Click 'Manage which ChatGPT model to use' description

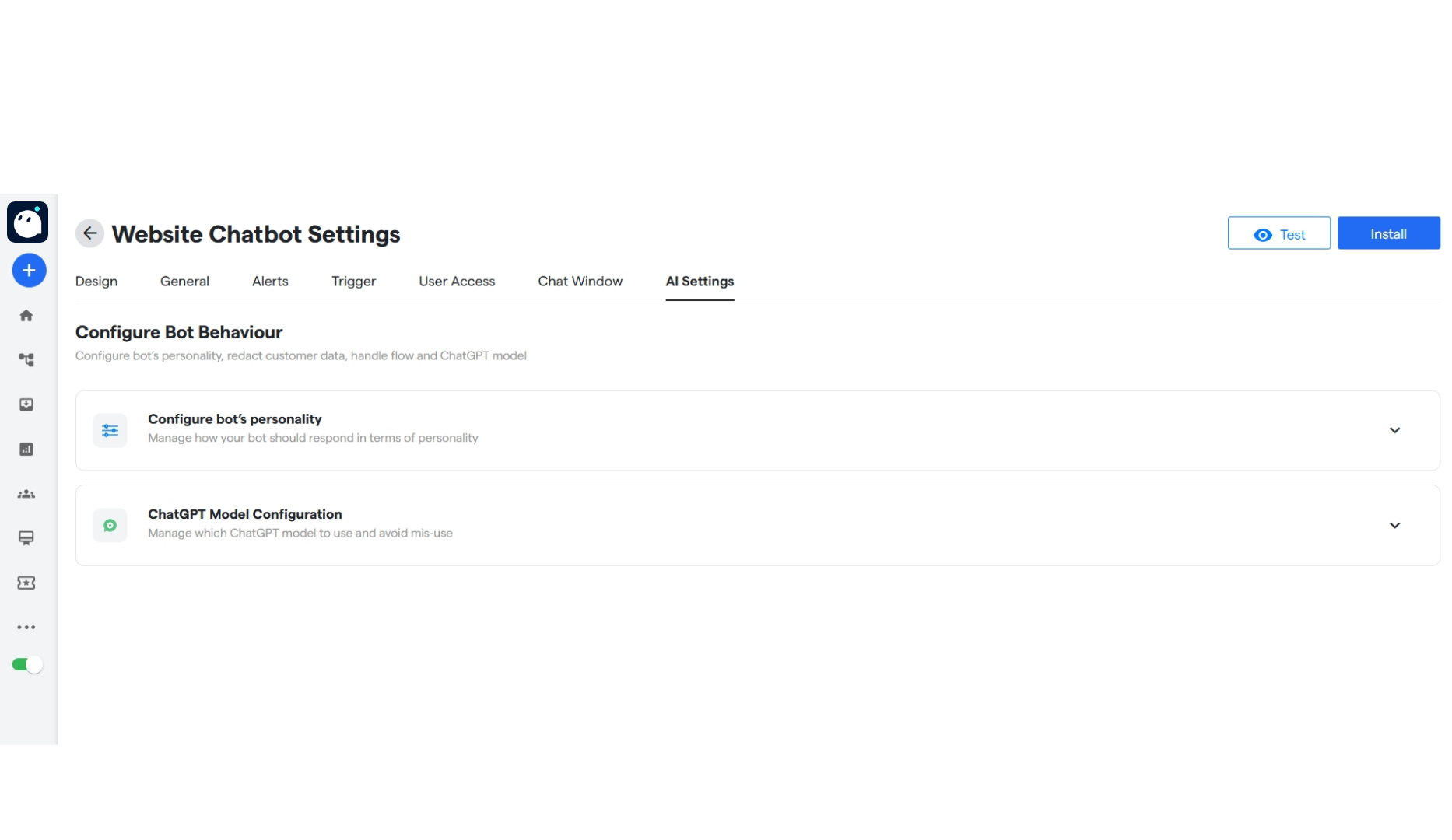pyautogui.click(x=300, y=534)
